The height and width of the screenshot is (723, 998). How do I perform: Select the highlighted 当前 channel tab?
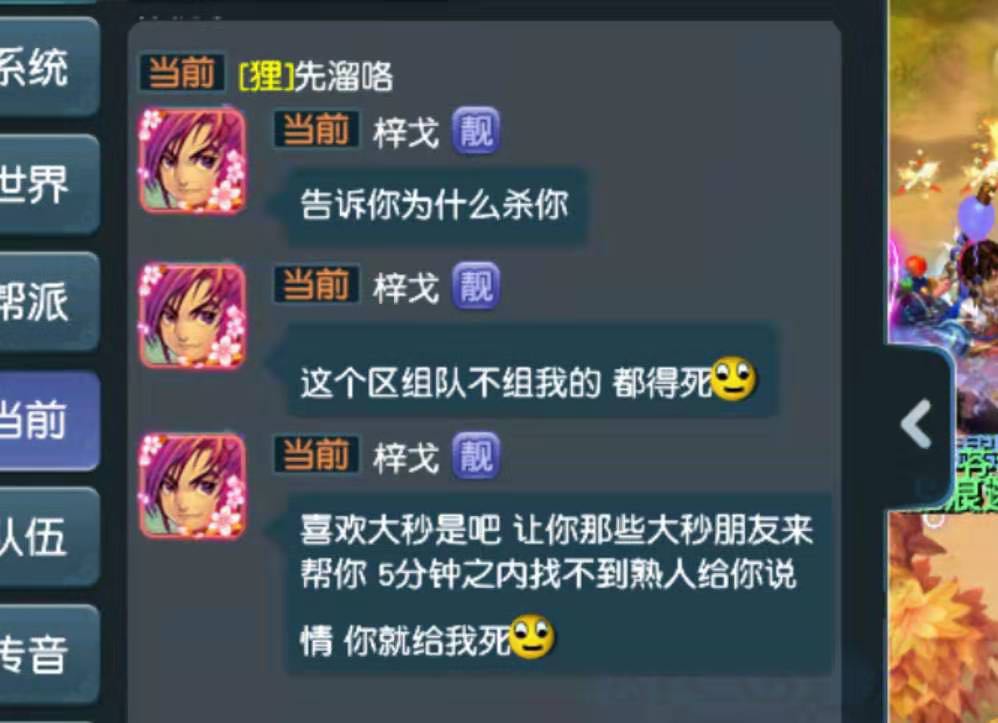[x=47, y=420]
